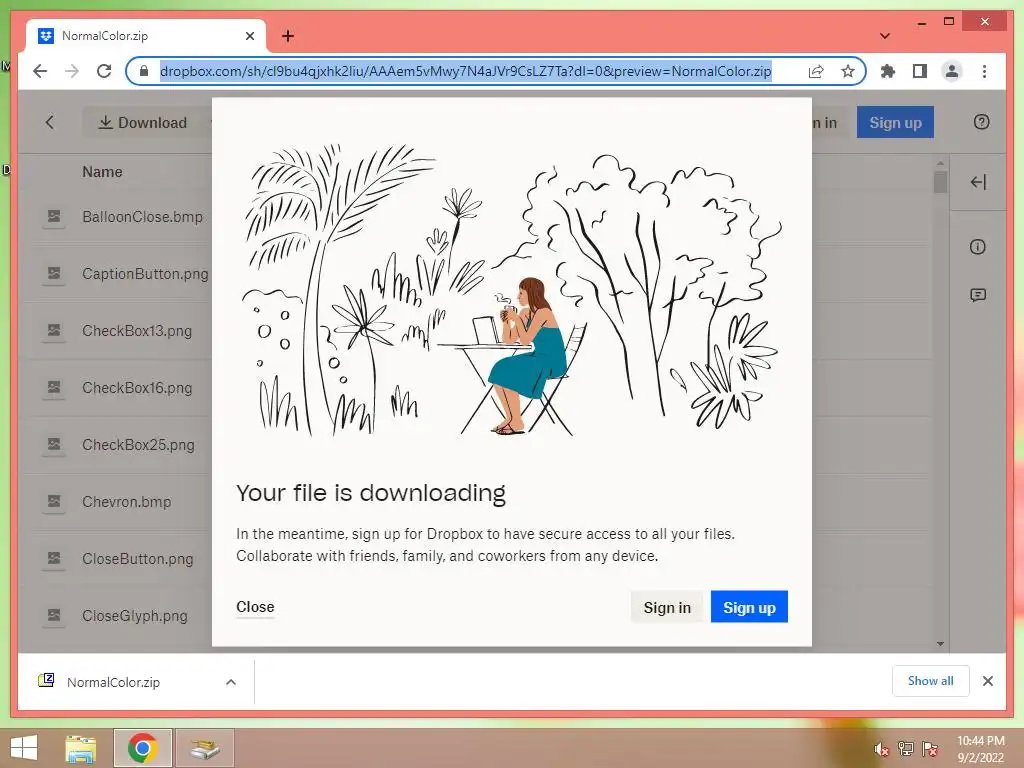
Task: Switch to the NormalColor.zip tab
Action: (x=146, y=36)
